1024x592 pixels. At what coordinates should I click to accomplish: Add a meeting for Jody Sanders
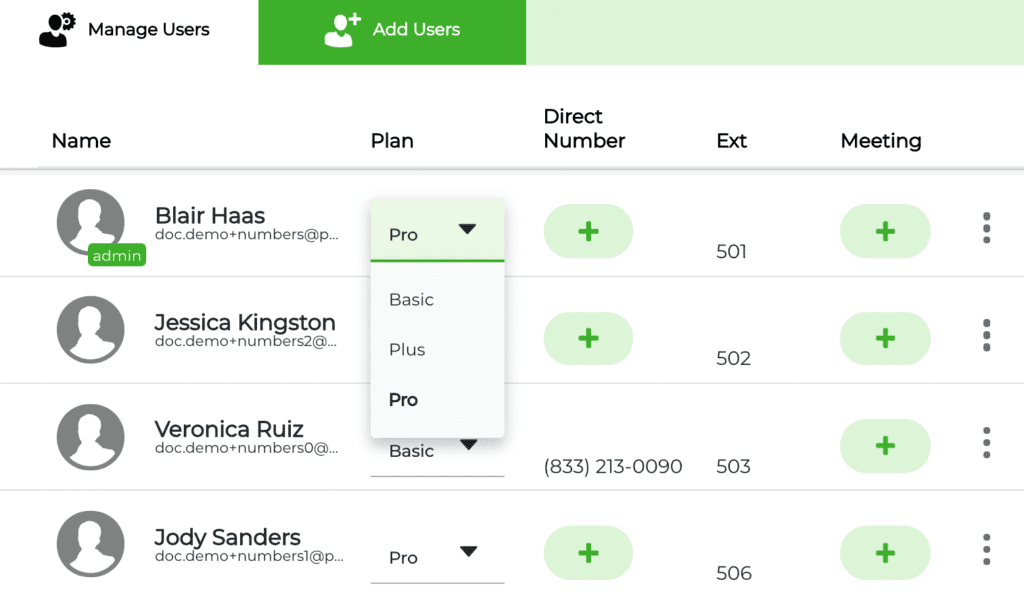(885, 553)
